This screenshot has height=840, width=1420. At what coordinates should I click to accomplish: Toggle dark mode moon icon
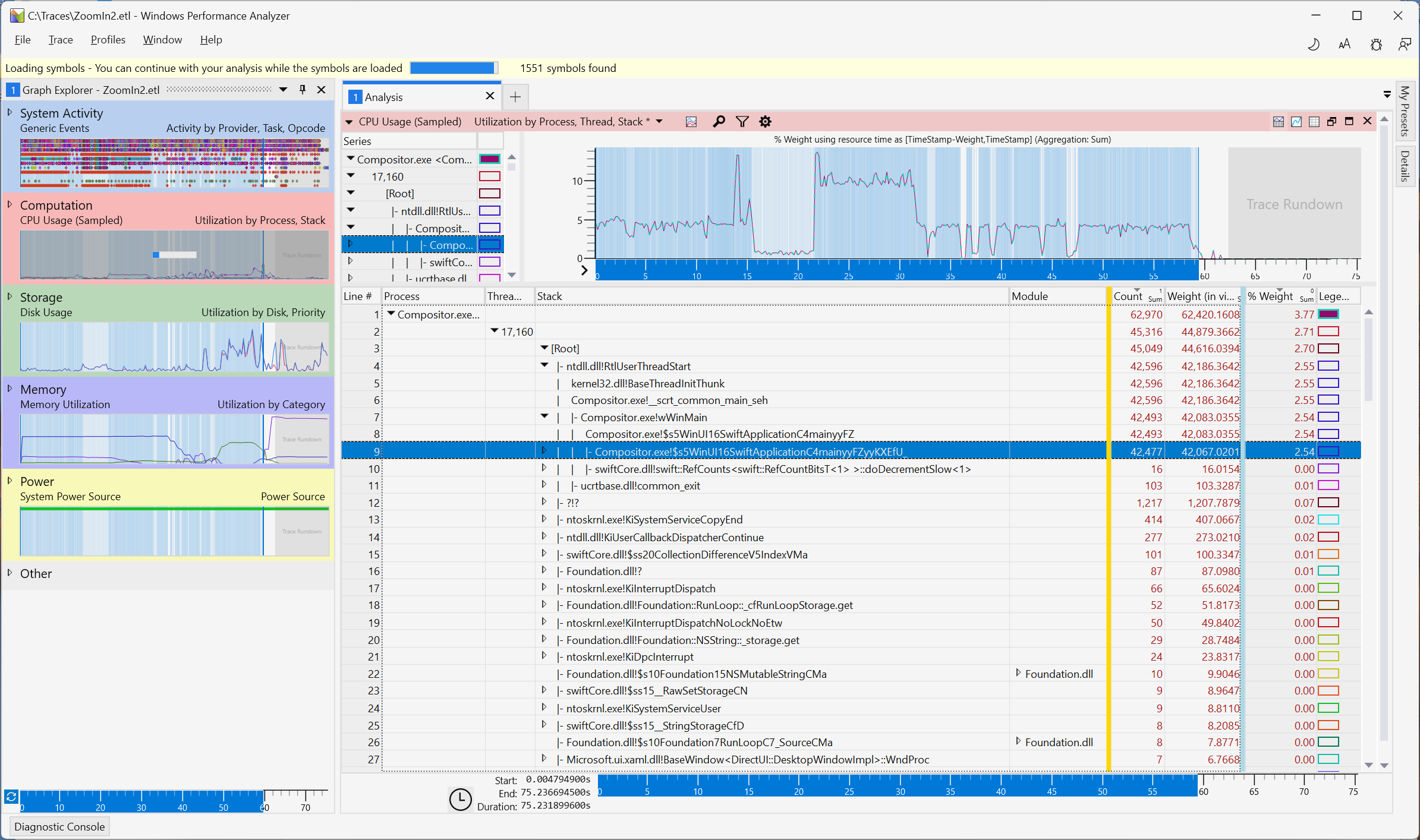1314,44
